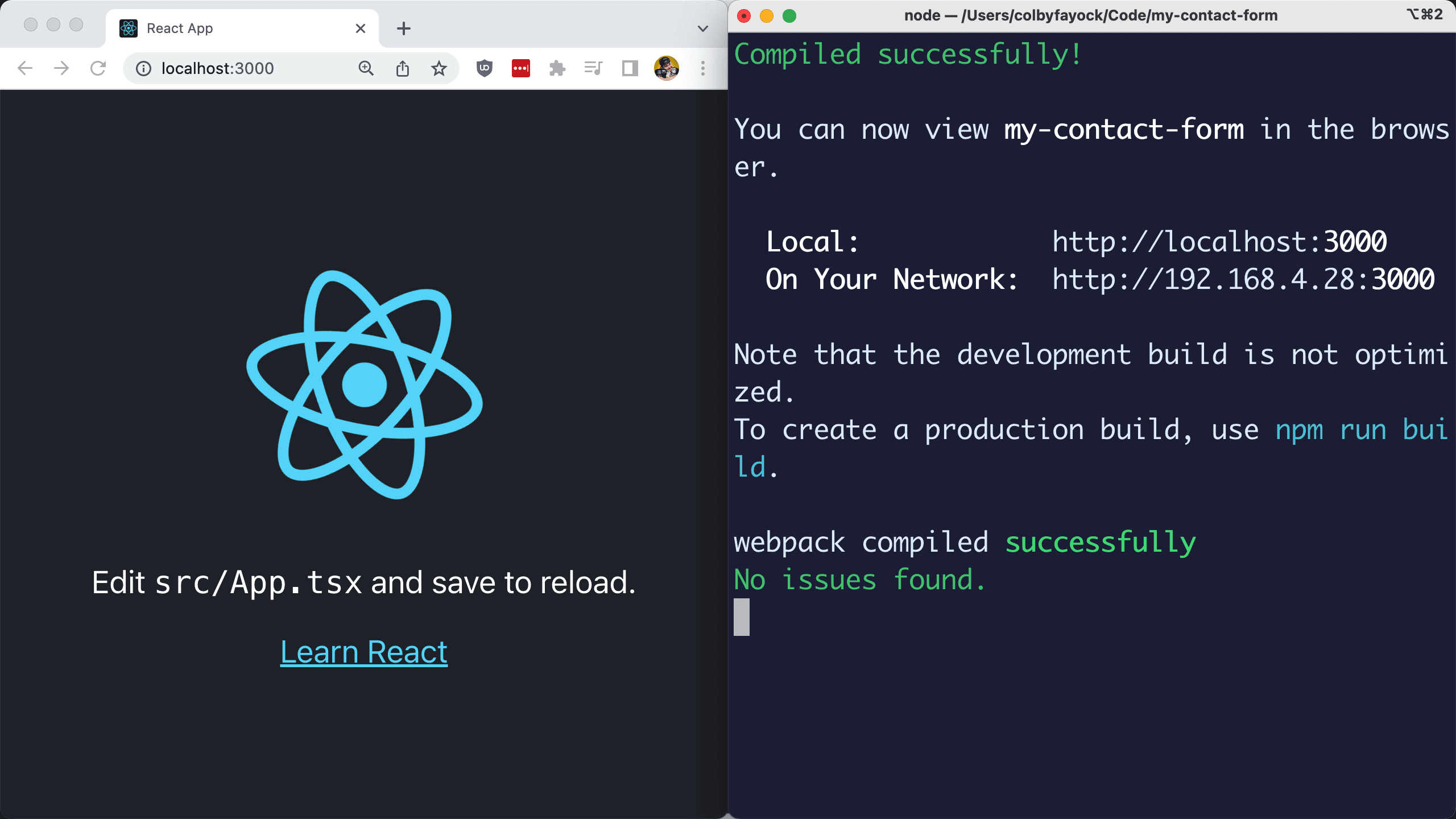Open the Extensions puzzle piece menu
This screenshot has width=1456, height=819.
(557, 68)
